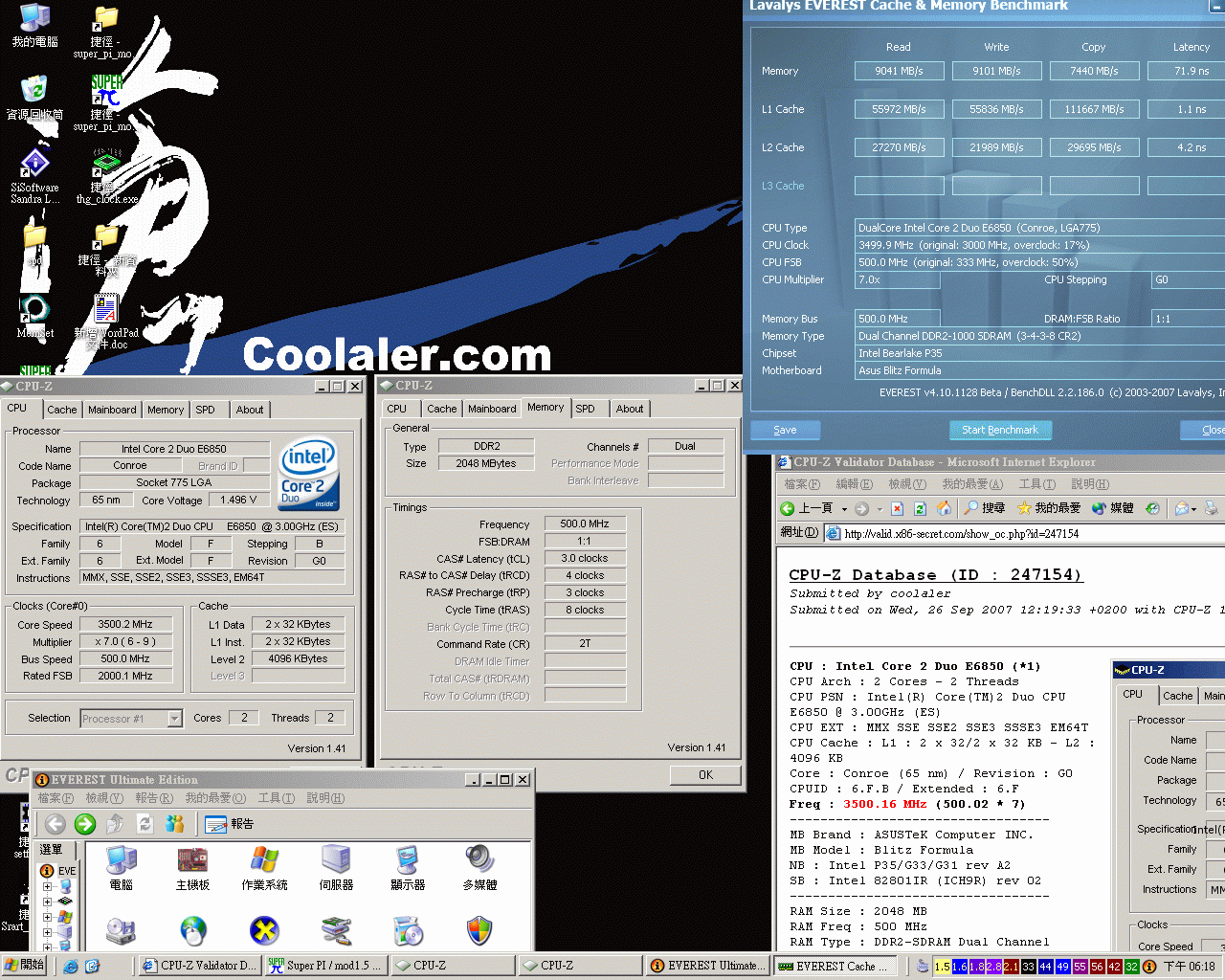The width and height of the screenshot is (1225, 980).
Task: Click the network globe icon in EVEREST
Action: [x=192, y=930]
